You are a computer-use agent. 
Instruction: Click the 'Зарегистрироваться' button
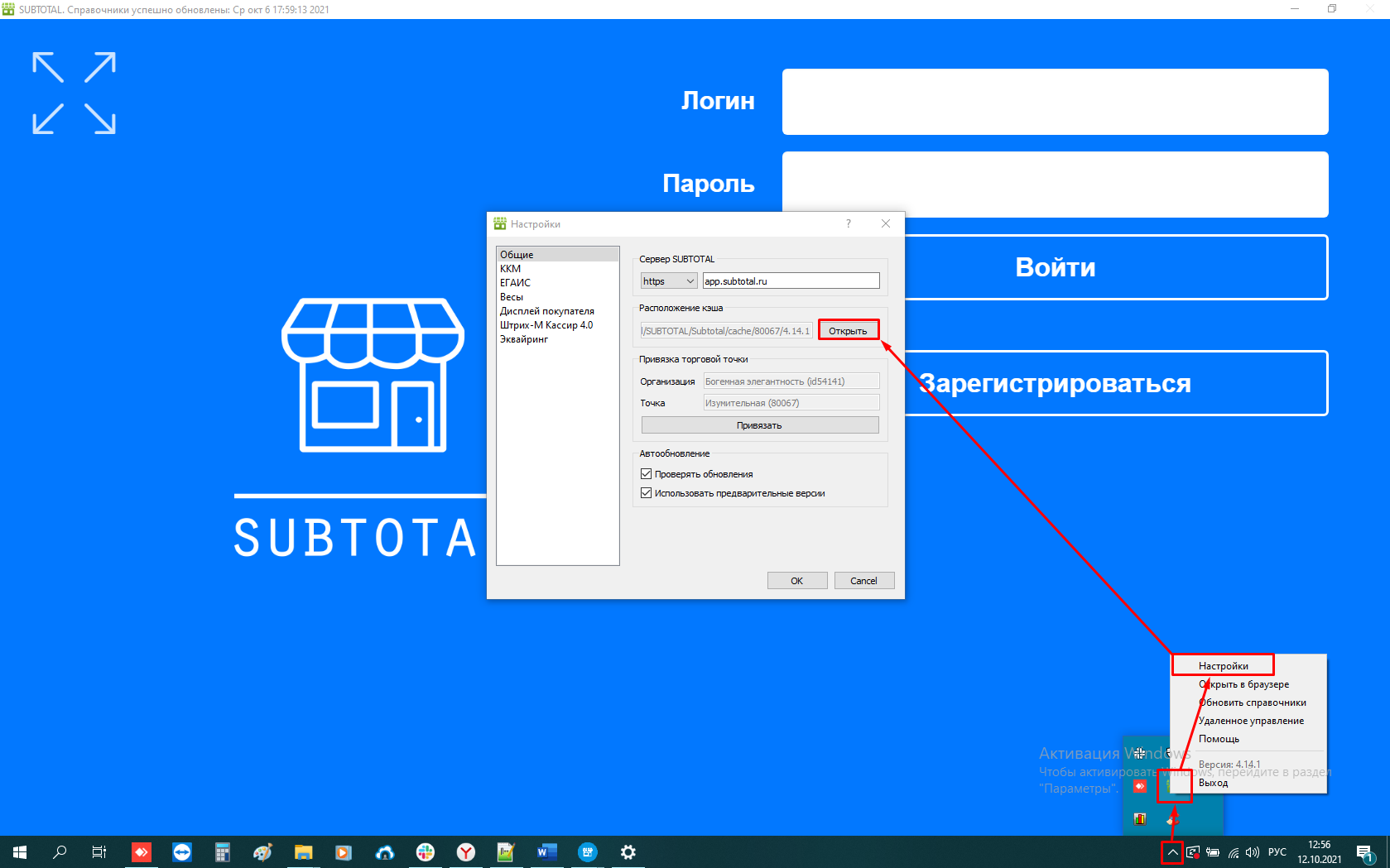pos(1055,383)
